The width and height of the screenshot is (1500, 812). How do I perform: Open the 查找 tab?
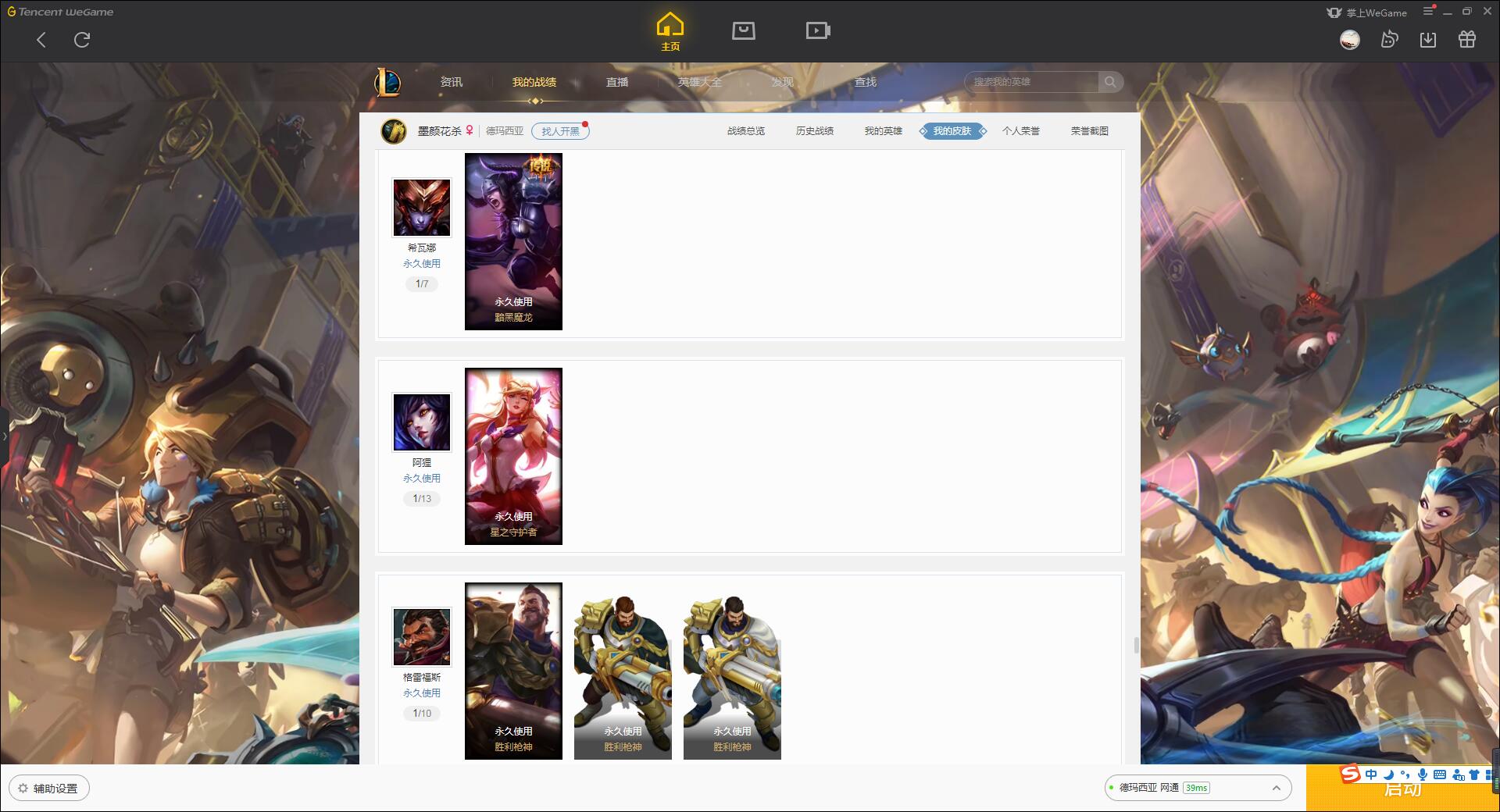tap(866, 82)
